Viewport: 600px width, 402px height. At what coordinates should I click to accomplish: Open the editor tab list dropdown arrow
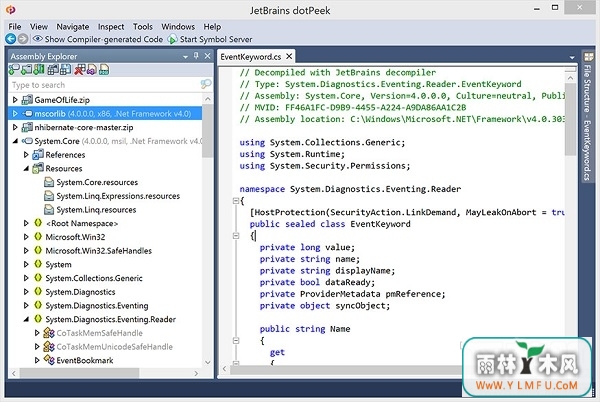[x=572, y=57]
